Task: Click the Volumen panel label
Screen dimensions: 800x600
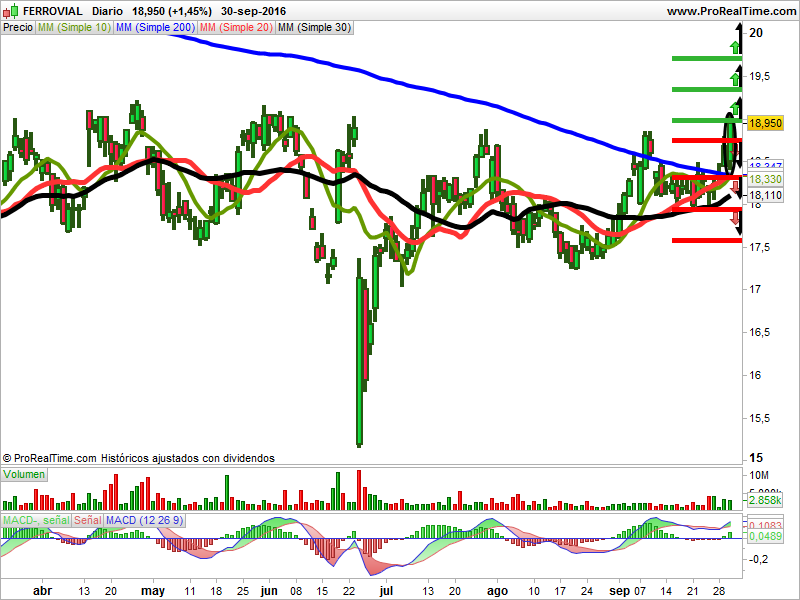Action: 24,474
